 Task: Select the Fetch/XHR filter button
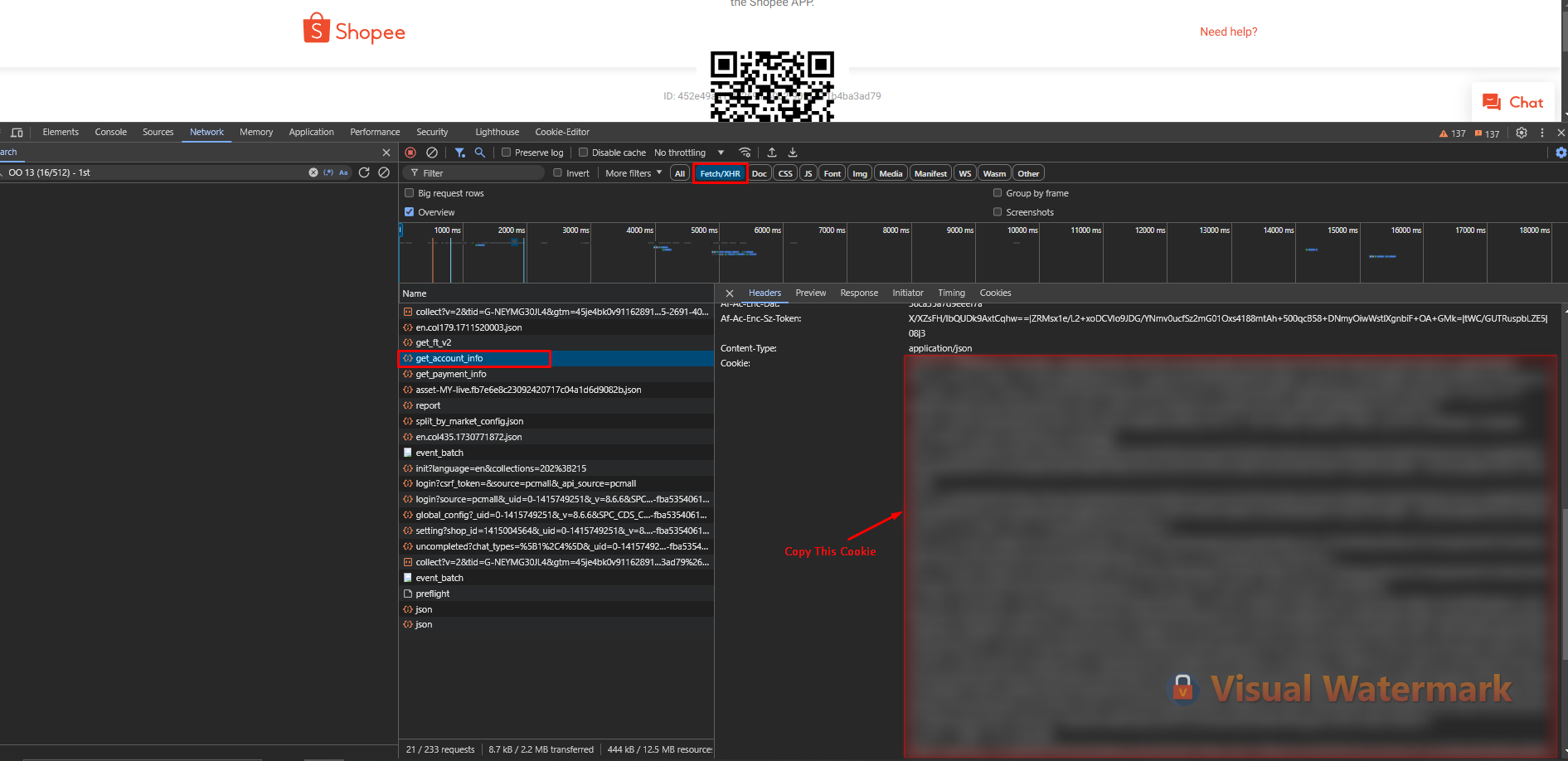pyautogui.click(x=720, y=173)
